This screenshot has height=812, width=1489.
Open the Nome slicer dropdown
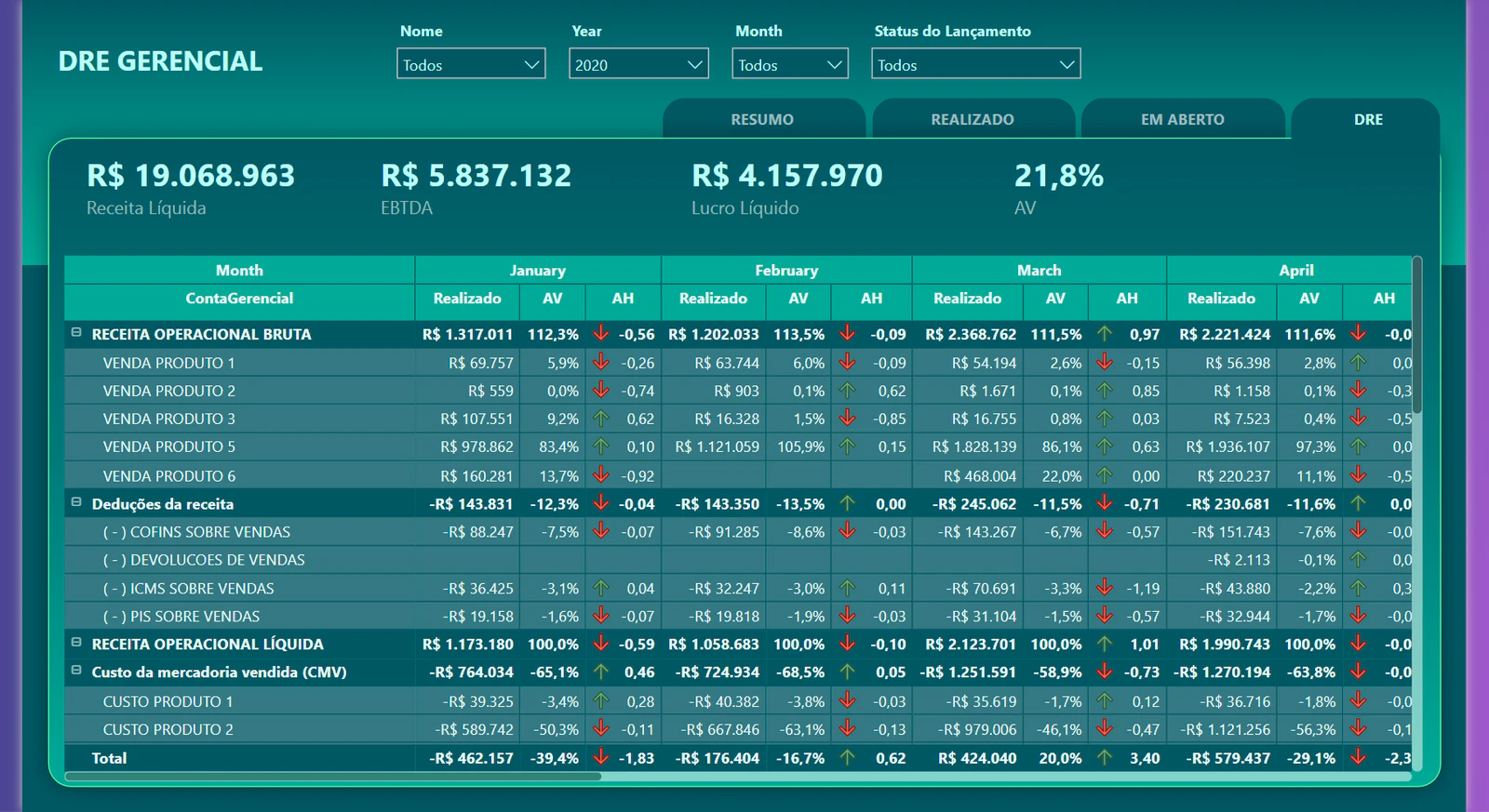point(471,64)
